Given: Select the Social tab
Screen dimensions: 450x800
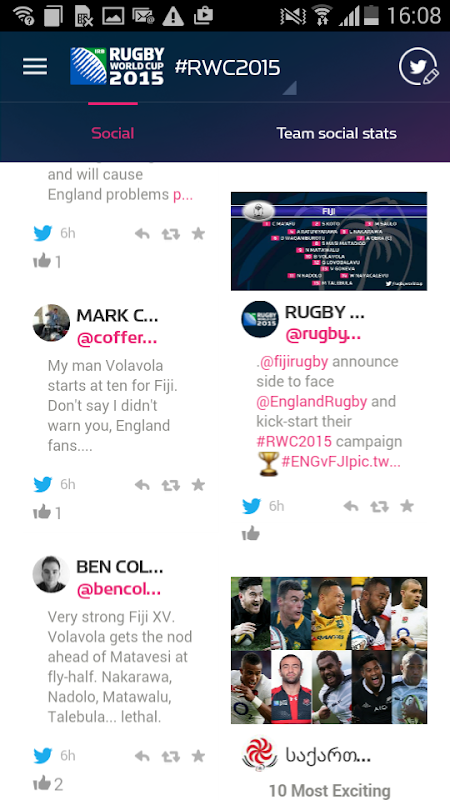Looking at the screenshot, I should pos(113,133).
